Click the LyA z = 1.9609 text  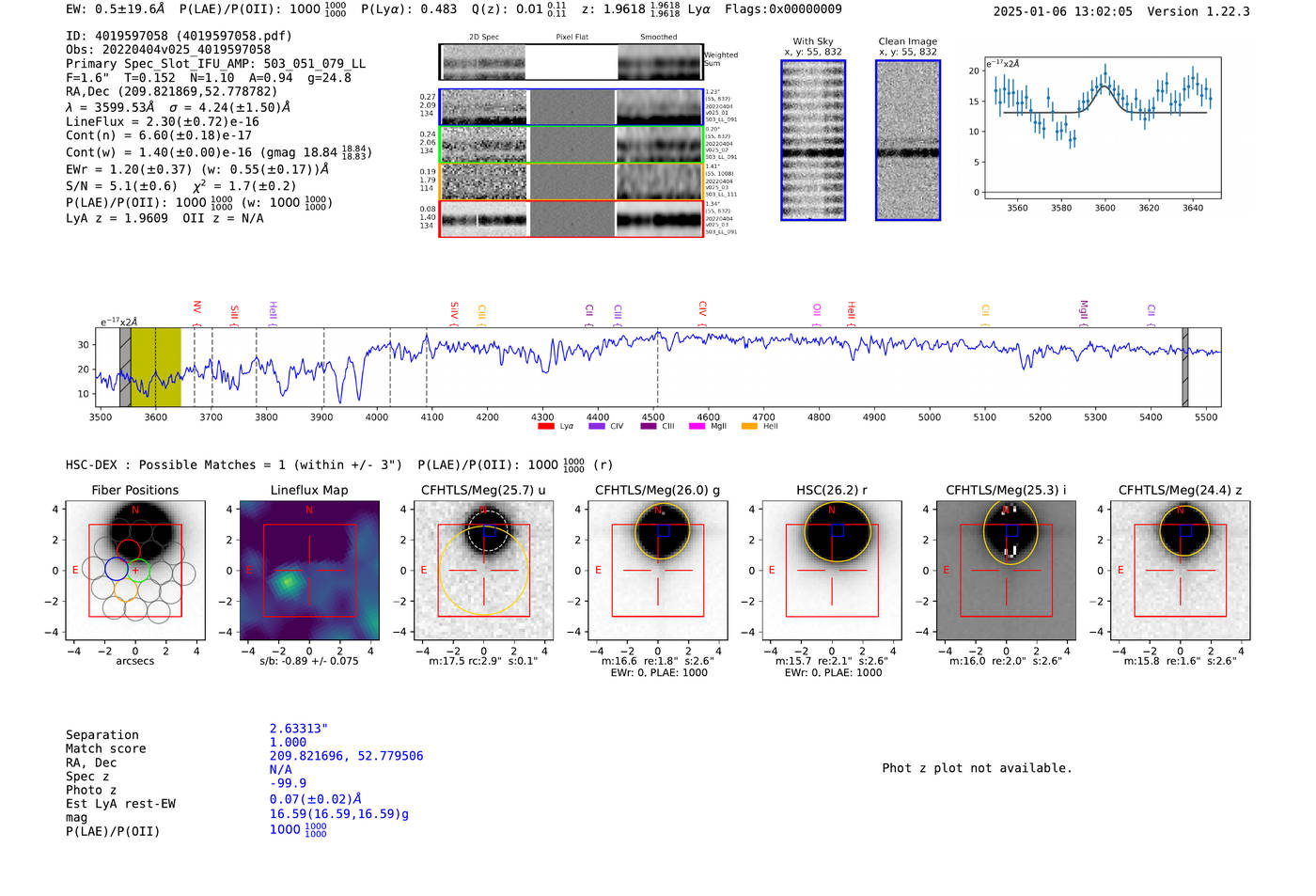(117, 218)
